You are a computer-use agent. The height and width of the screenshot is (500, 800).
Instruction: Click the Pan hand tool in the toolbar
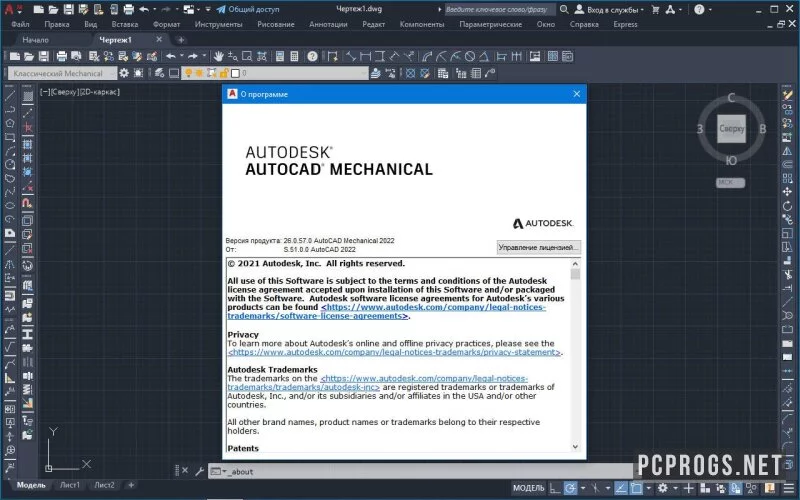pos(218,56)
